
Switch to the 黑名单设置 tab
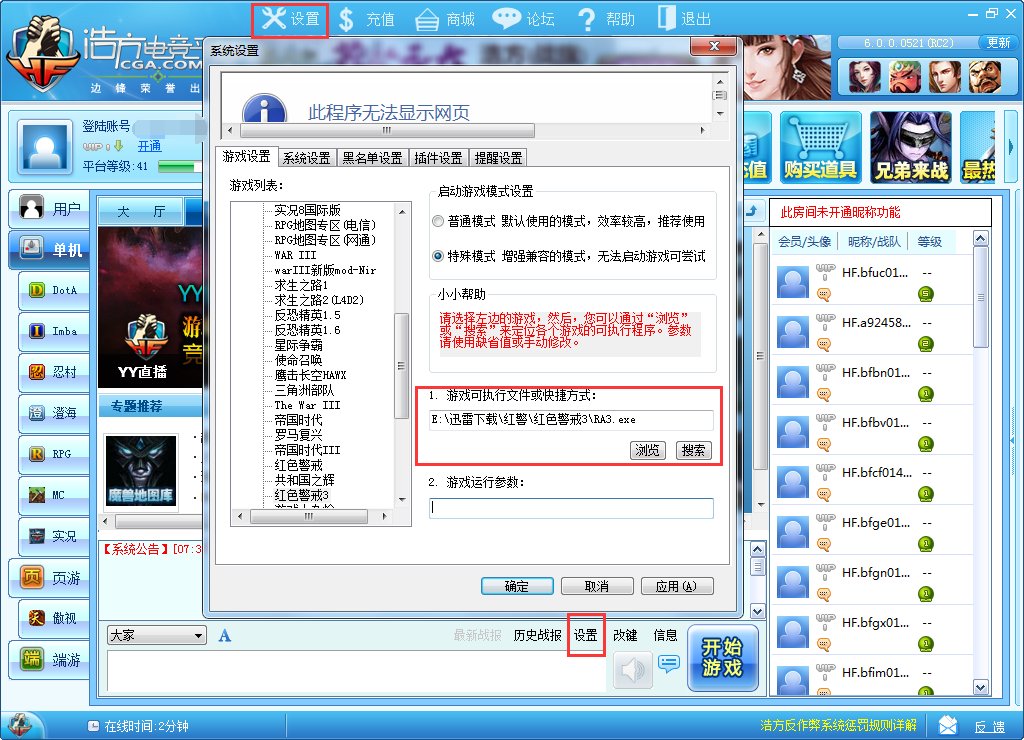coord(371,158)
